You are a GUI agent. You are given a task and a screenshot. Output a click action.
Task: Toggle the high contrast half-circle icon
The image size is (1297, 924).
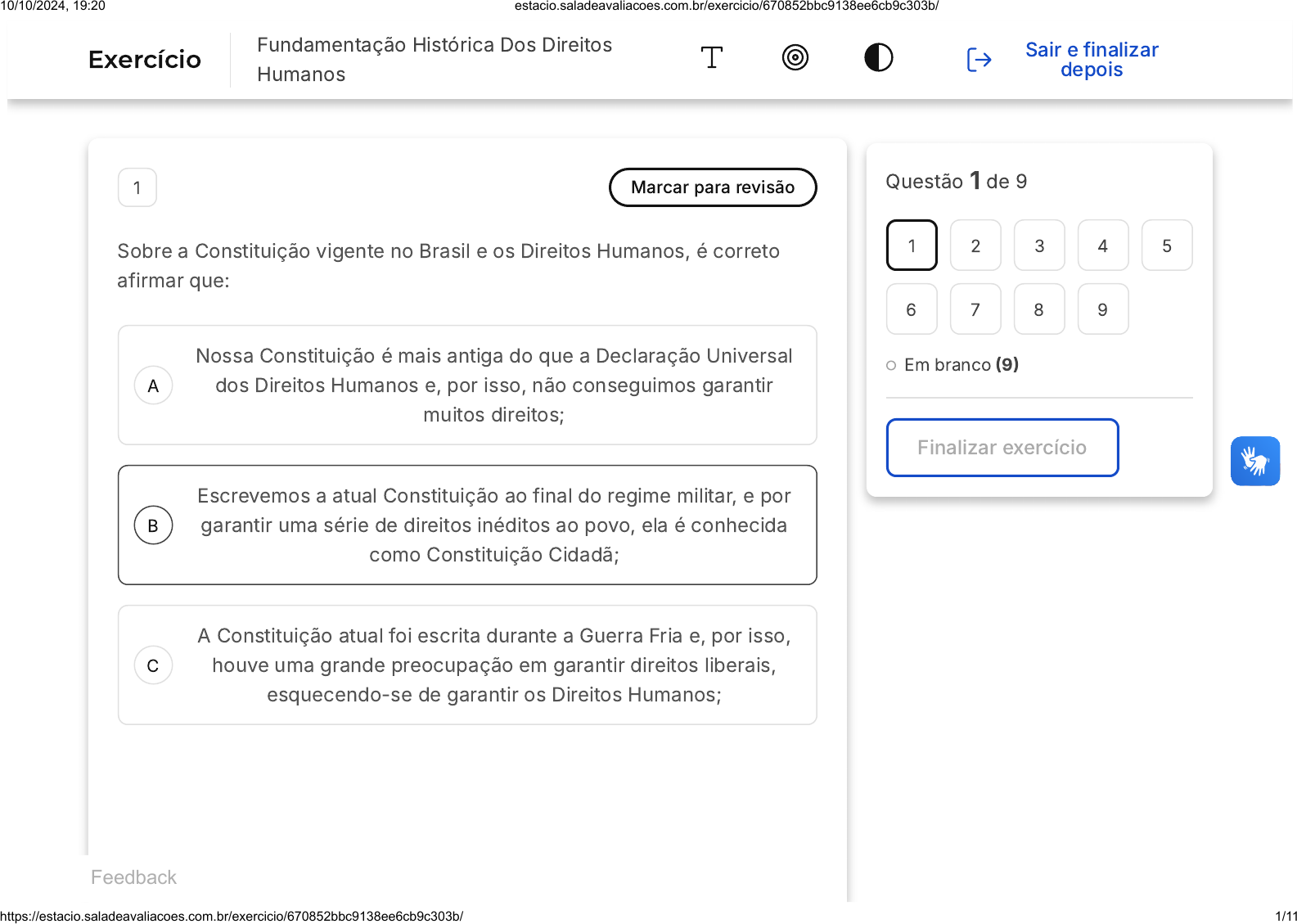tap(878, 58)
